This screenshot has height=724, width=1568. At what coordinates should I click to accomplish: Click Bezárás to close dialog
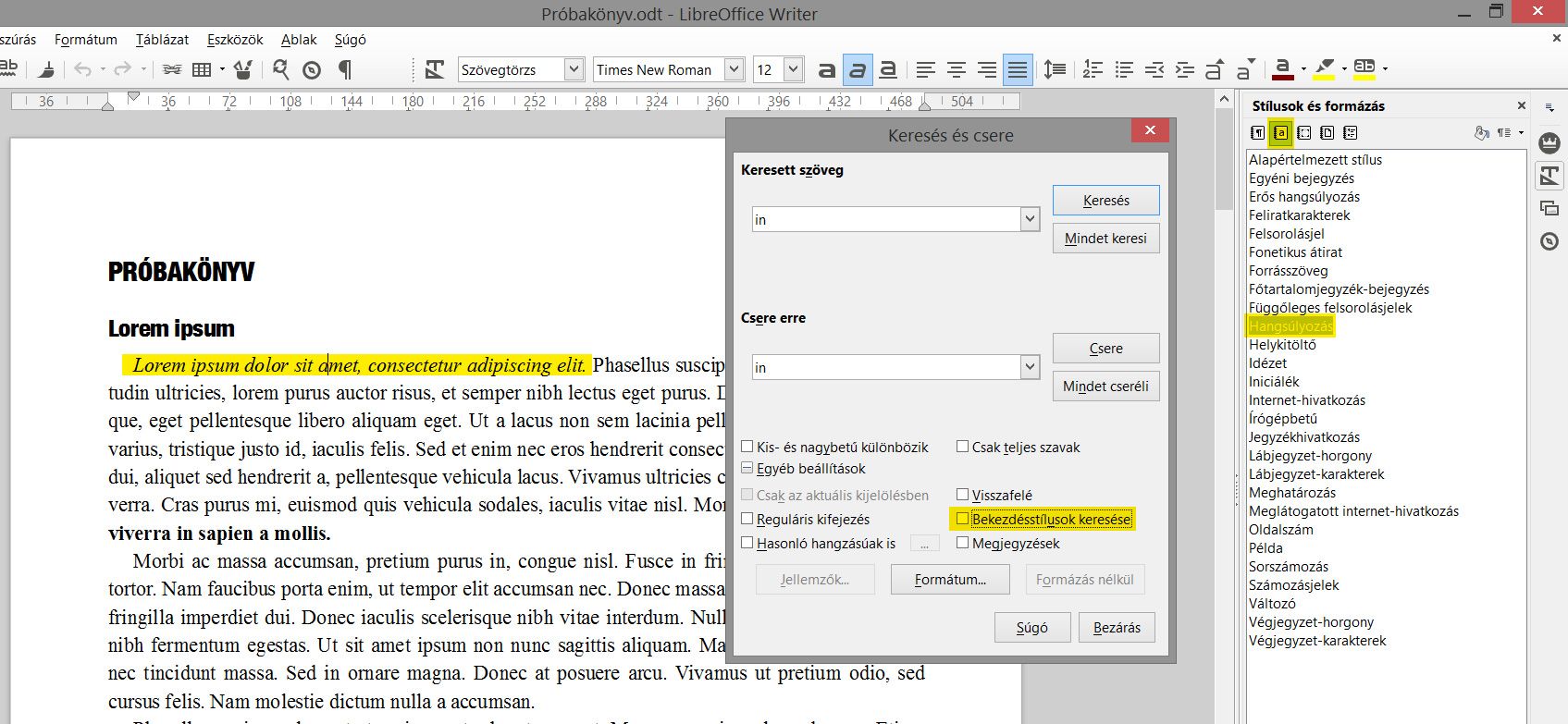point(1117,627)
